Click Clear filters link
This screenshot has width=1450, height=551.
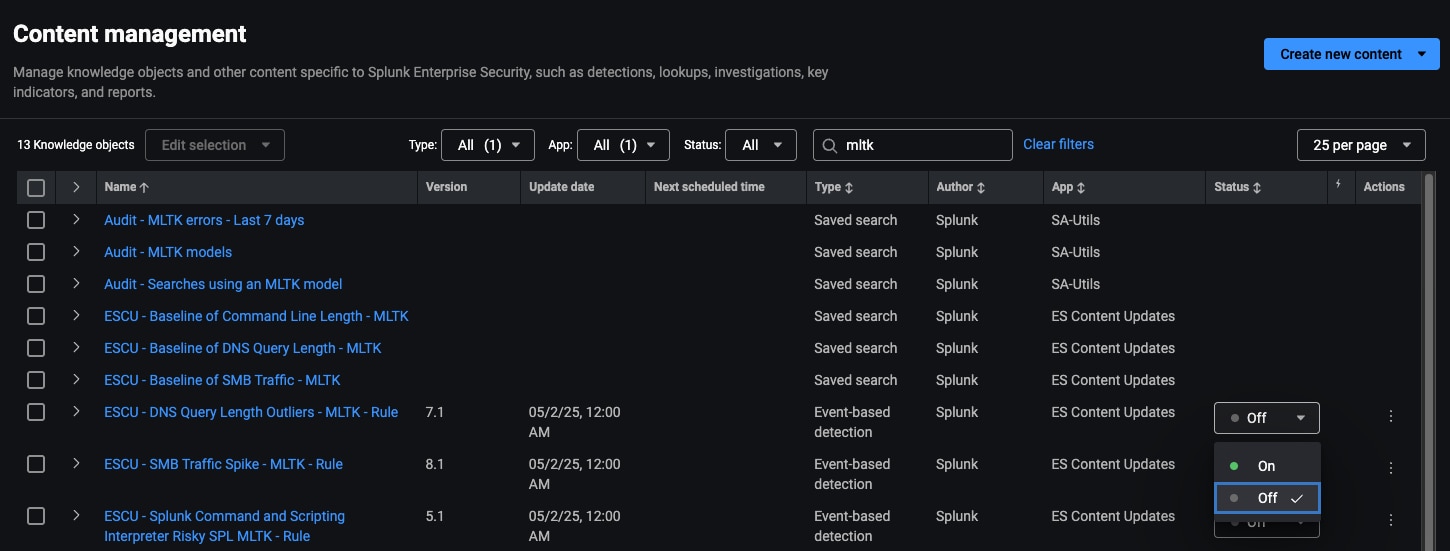pos(1058,144)
